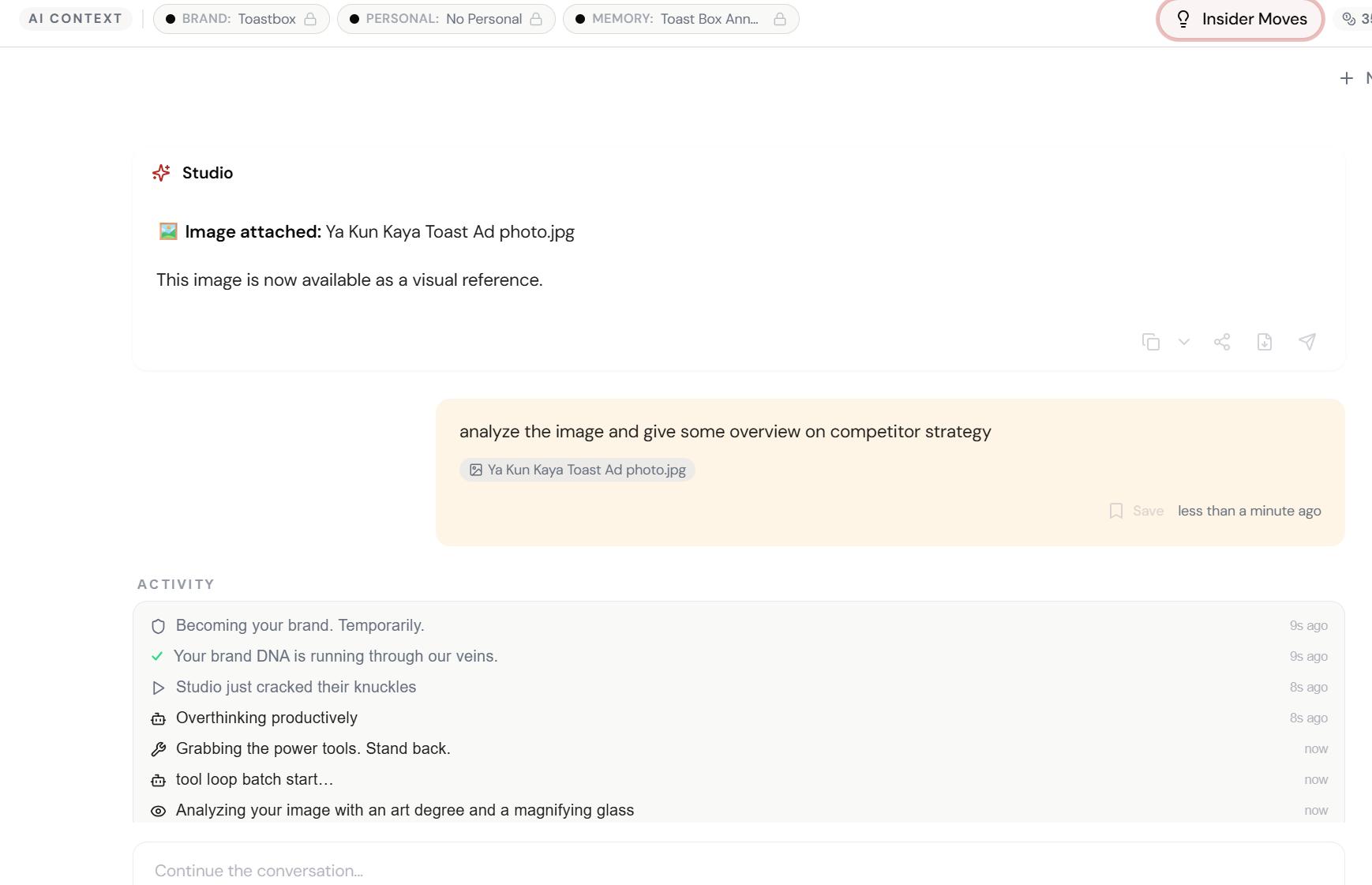This screenshot has width=1372, height=885.
Task: Expand the chevron beside the copy icon
Action: 1183,342
